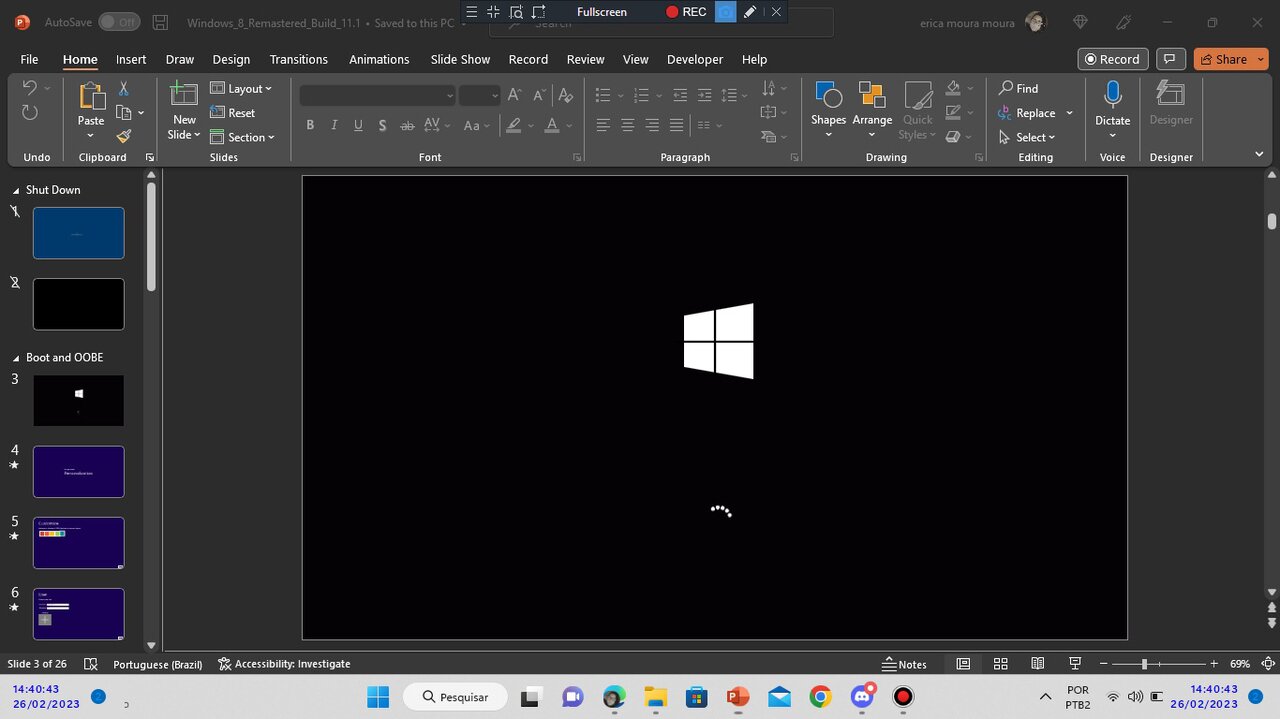Toggle text shadow
This screenshot has height=719, width=1280.
tap(383, 125)
